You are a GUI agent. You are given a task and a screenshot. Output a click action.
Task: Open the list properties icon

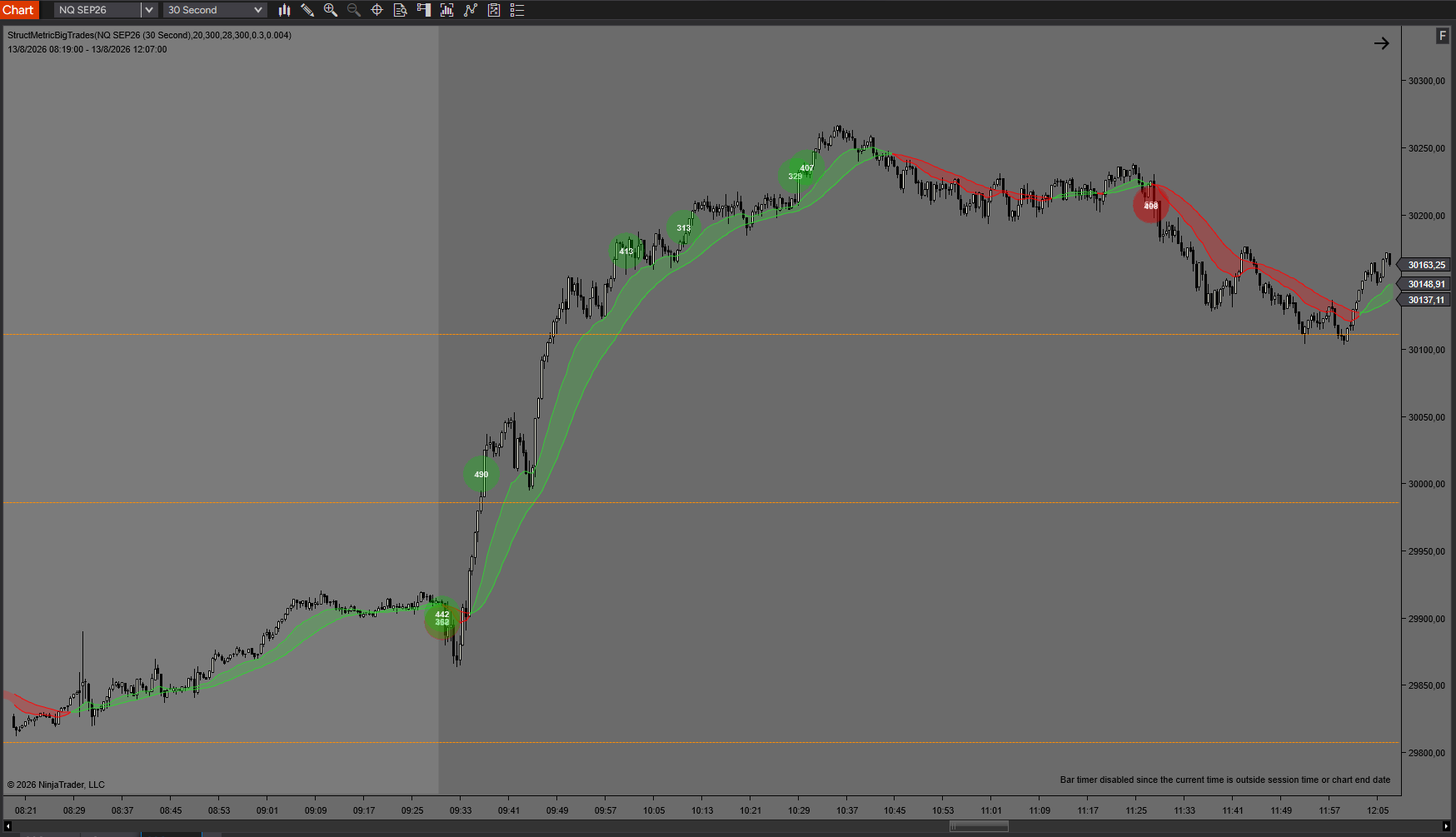(x=516, y=10)
